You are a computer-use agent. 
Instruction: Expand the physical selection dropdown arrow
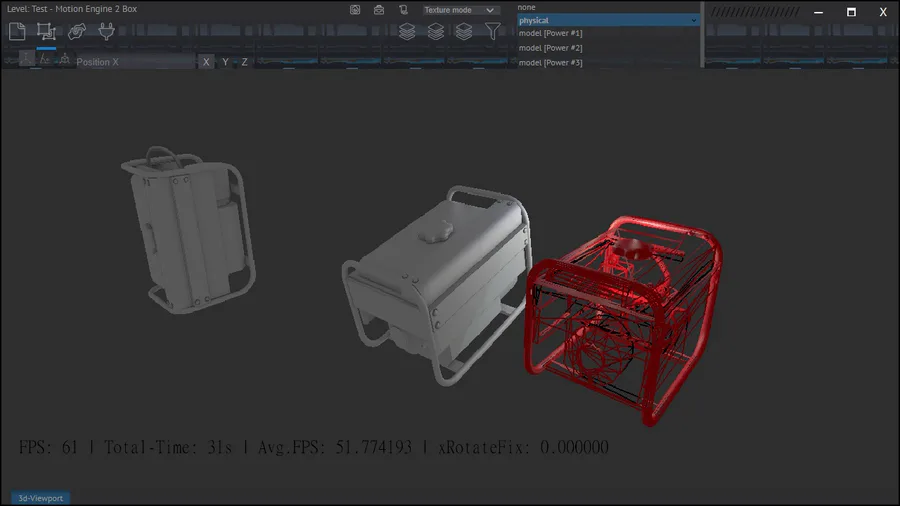pyautogui.click(x=693, y=20)
